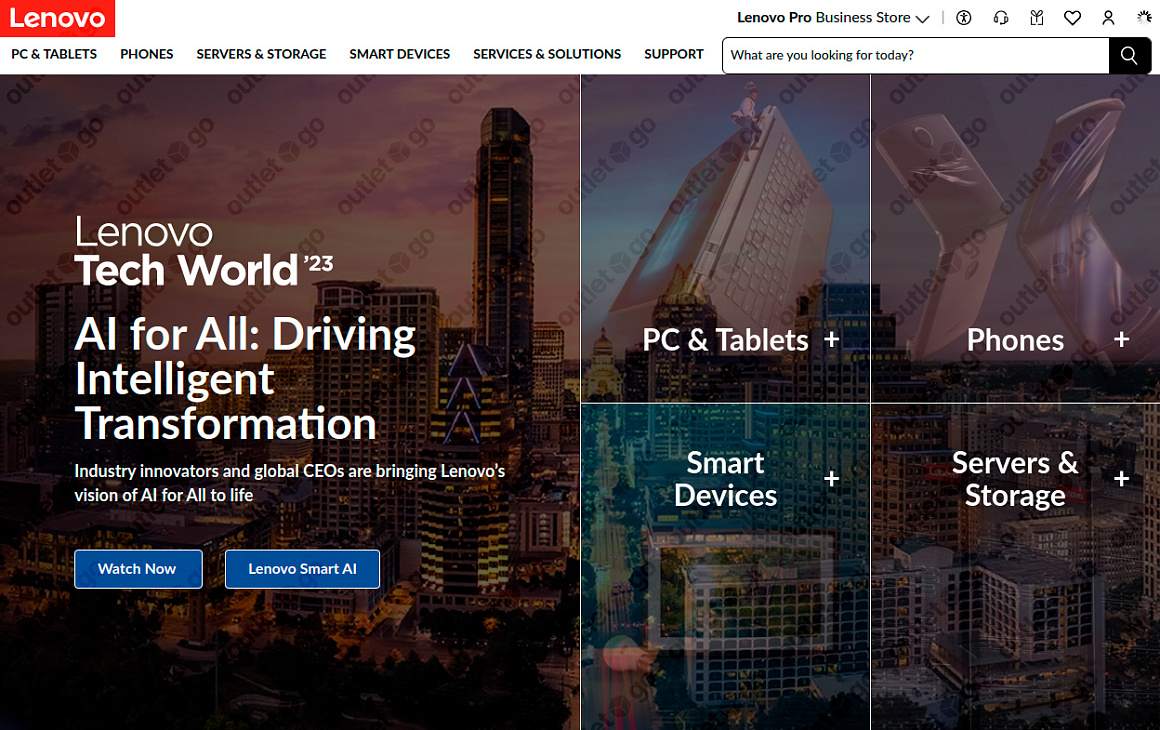Open the SUPPORT menu
Viewport: 1160px width, 730px height.
[x=673, y=54]
